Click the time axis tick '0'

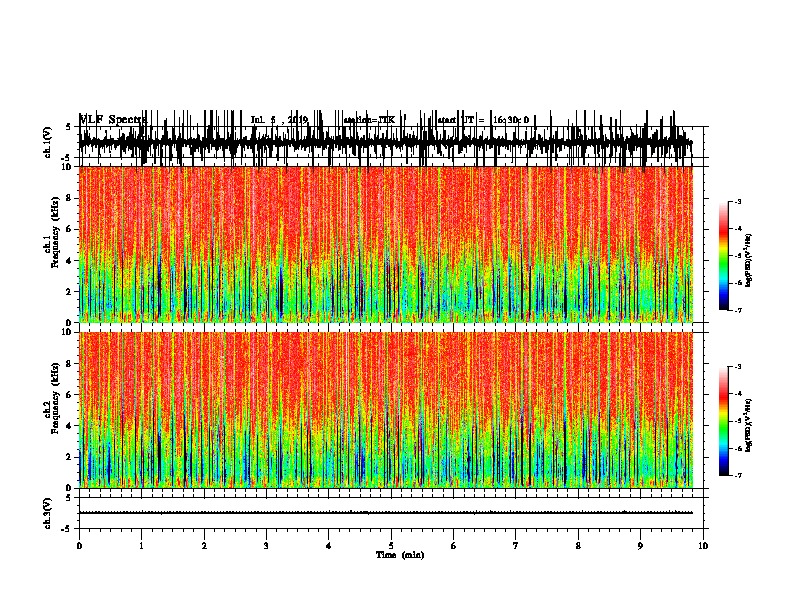(79, 546)
